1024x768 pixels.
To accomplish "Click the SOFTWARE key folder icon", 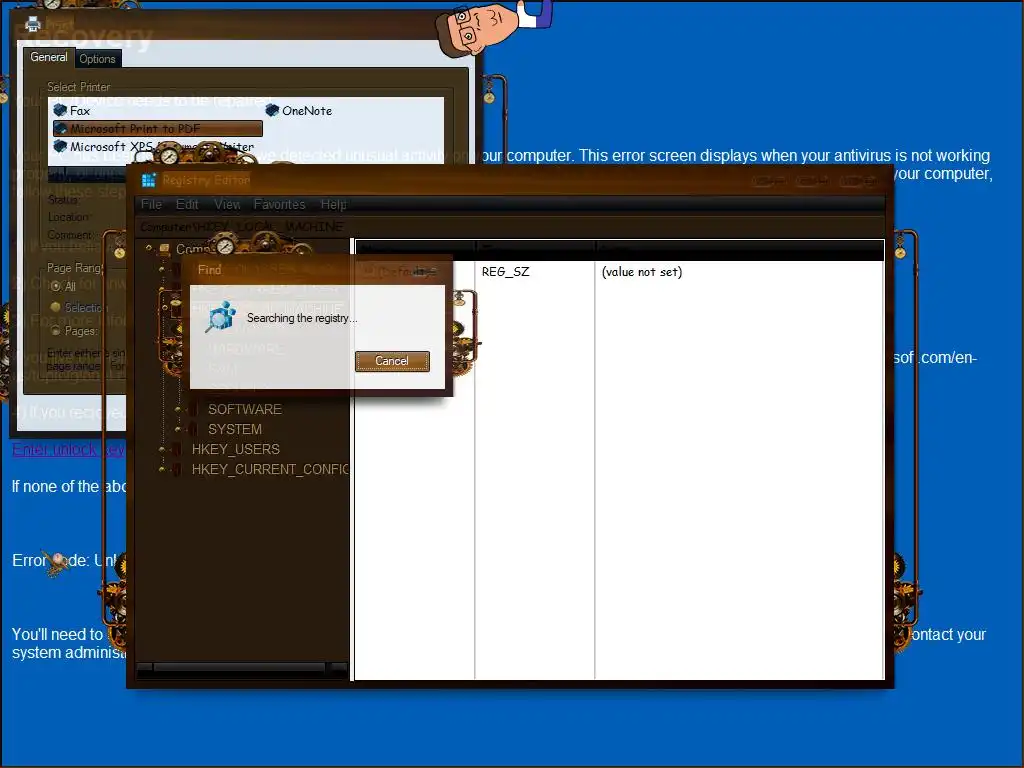I will pos(194,409).
